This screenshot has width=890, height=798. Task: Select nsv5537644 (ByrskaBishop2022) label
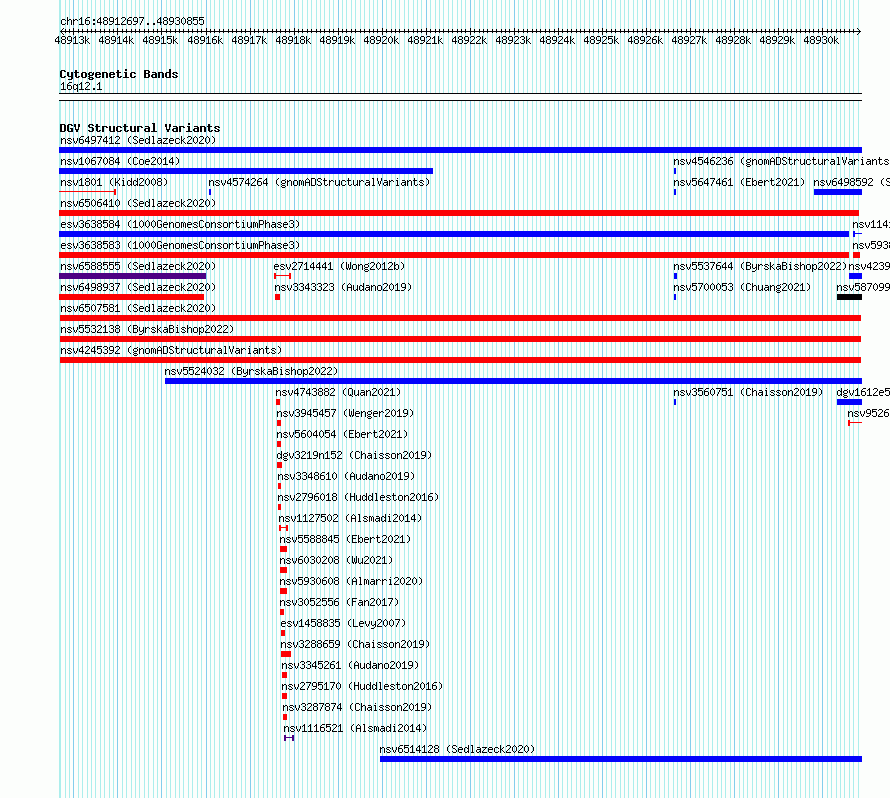pyautogui.click(x=760, y=266)
